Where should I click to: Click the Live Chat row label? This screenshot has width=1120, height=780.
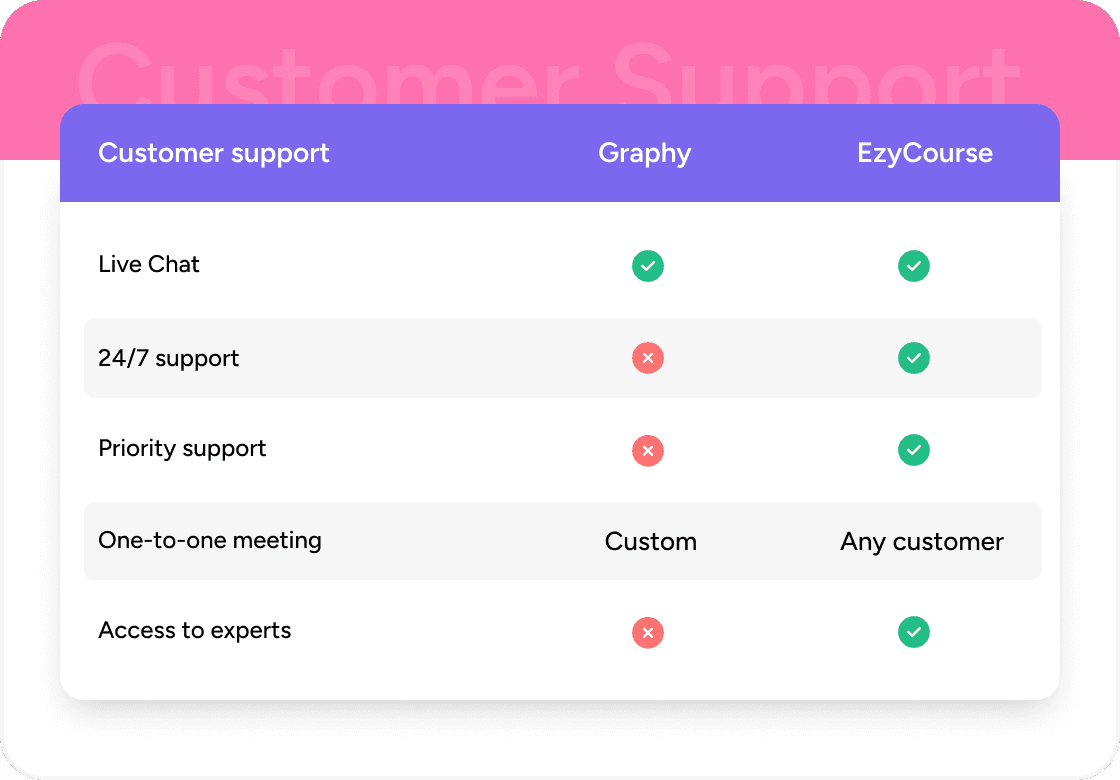[149, 264]
